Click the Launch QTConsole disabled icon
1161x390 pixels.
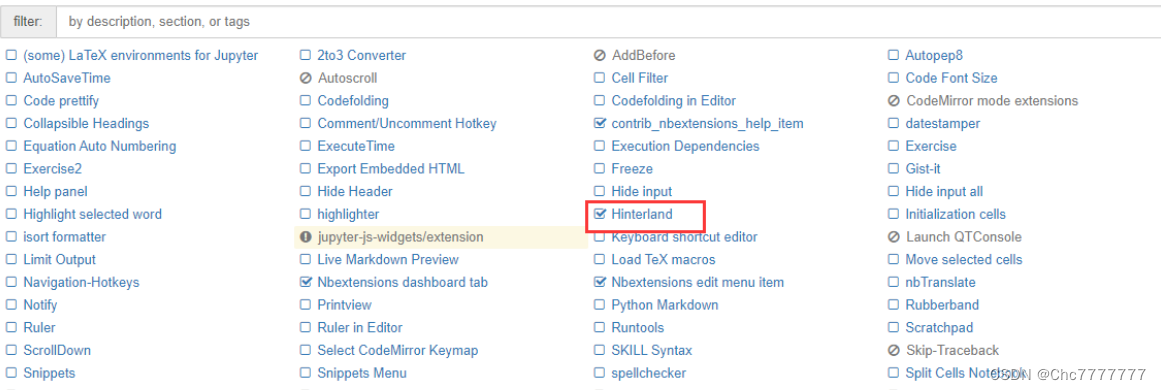[894, 237]
